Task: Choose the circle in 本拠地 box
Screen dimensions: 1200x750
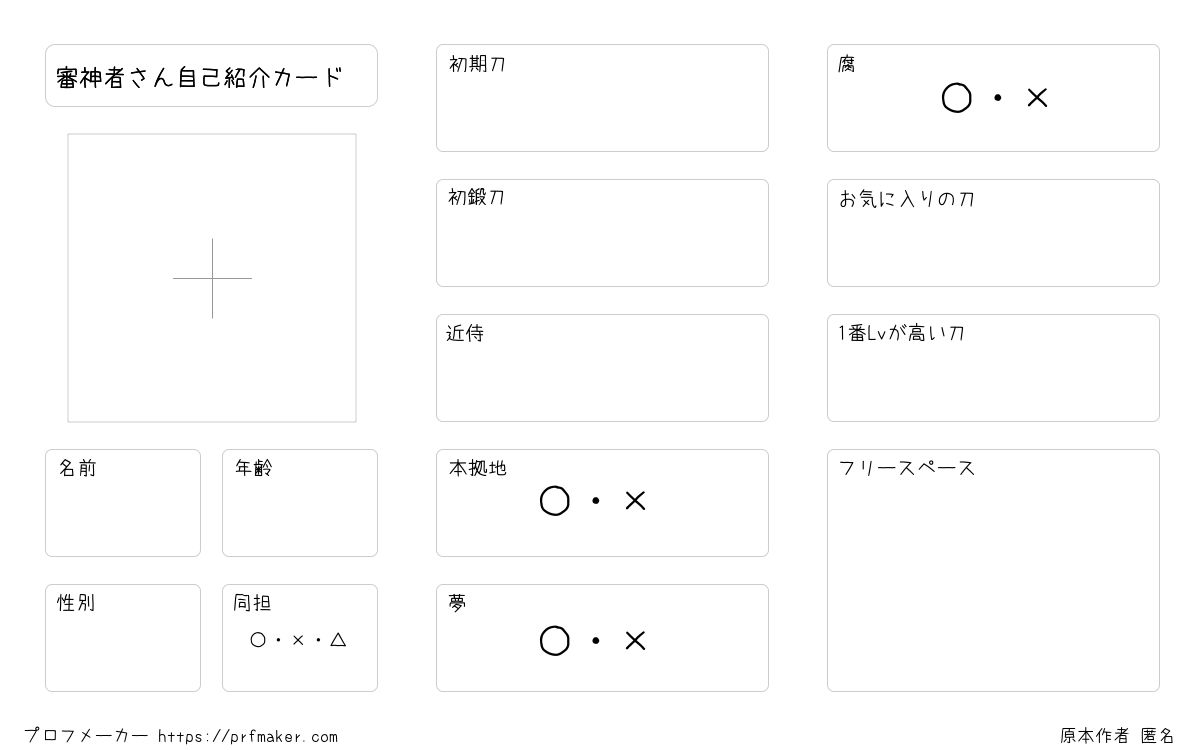Action: pos(555,501)
